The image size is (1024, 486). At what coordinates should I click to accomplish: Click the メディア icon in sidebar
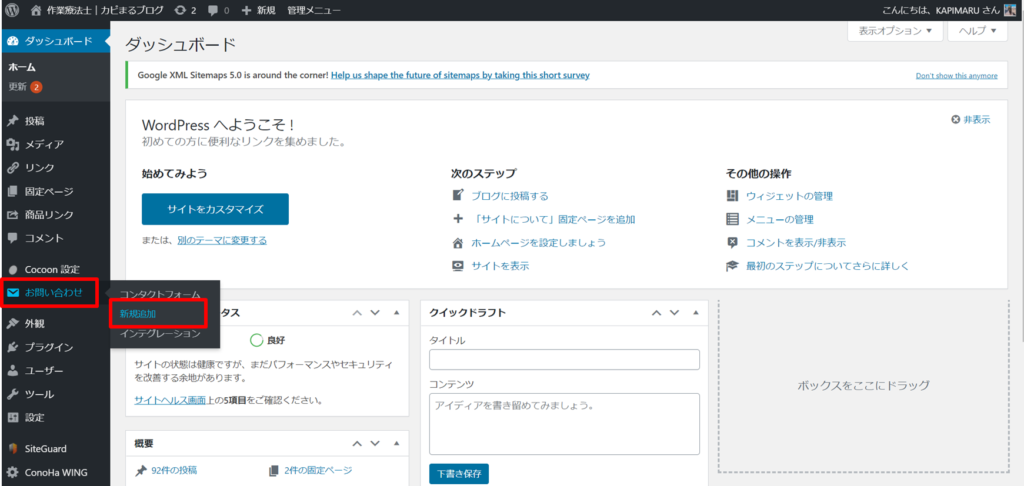[x=12, y=144]
